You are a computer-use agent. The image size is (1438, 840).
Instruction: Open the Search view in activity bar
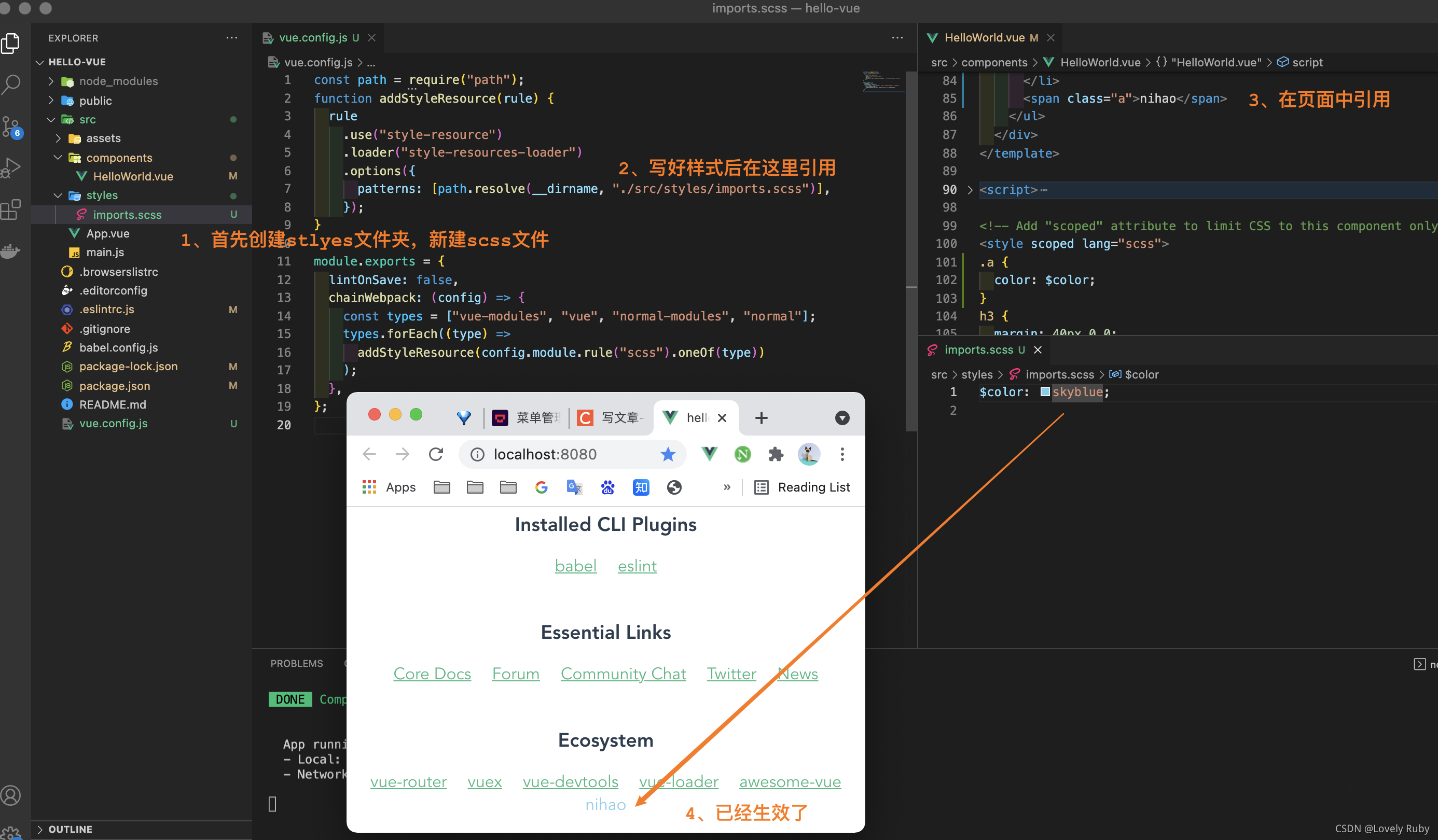pyautogui.click(x=11, y=85)
